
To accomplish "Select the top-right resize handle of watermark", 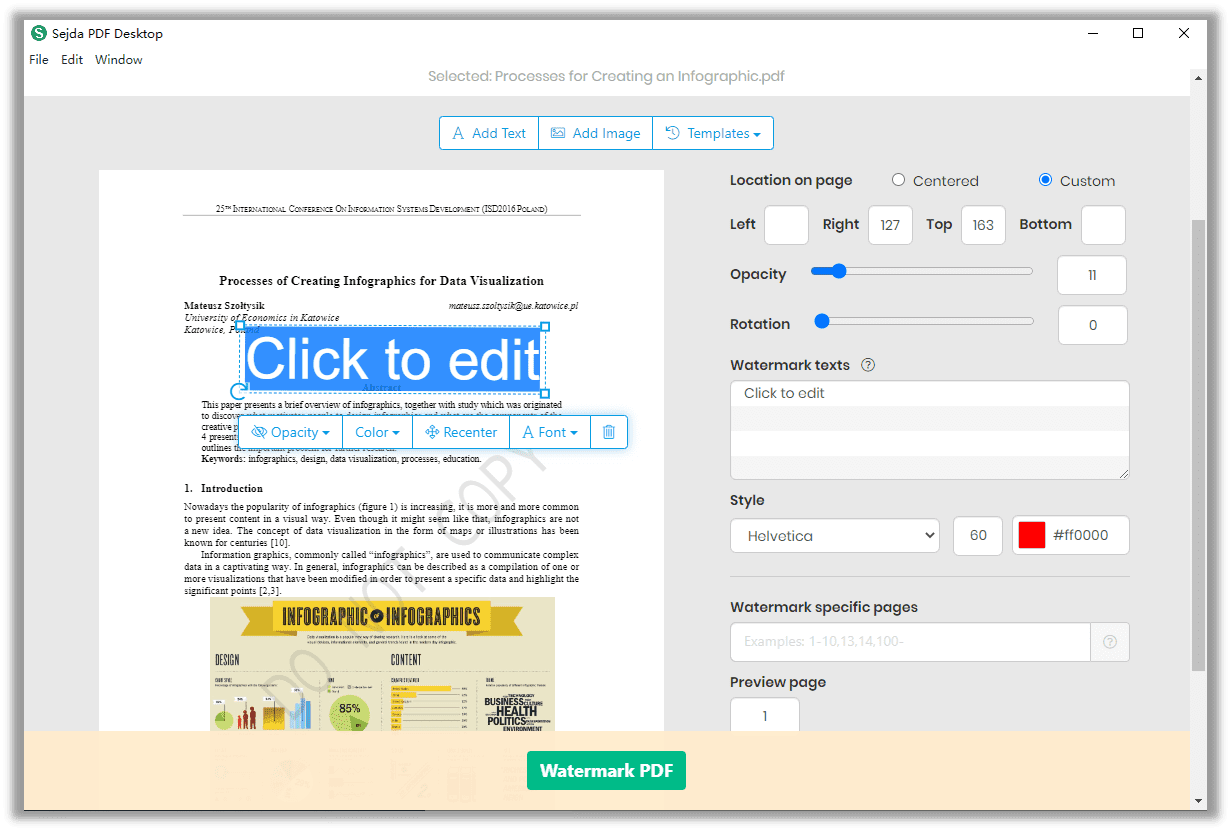I will [545, 326].
